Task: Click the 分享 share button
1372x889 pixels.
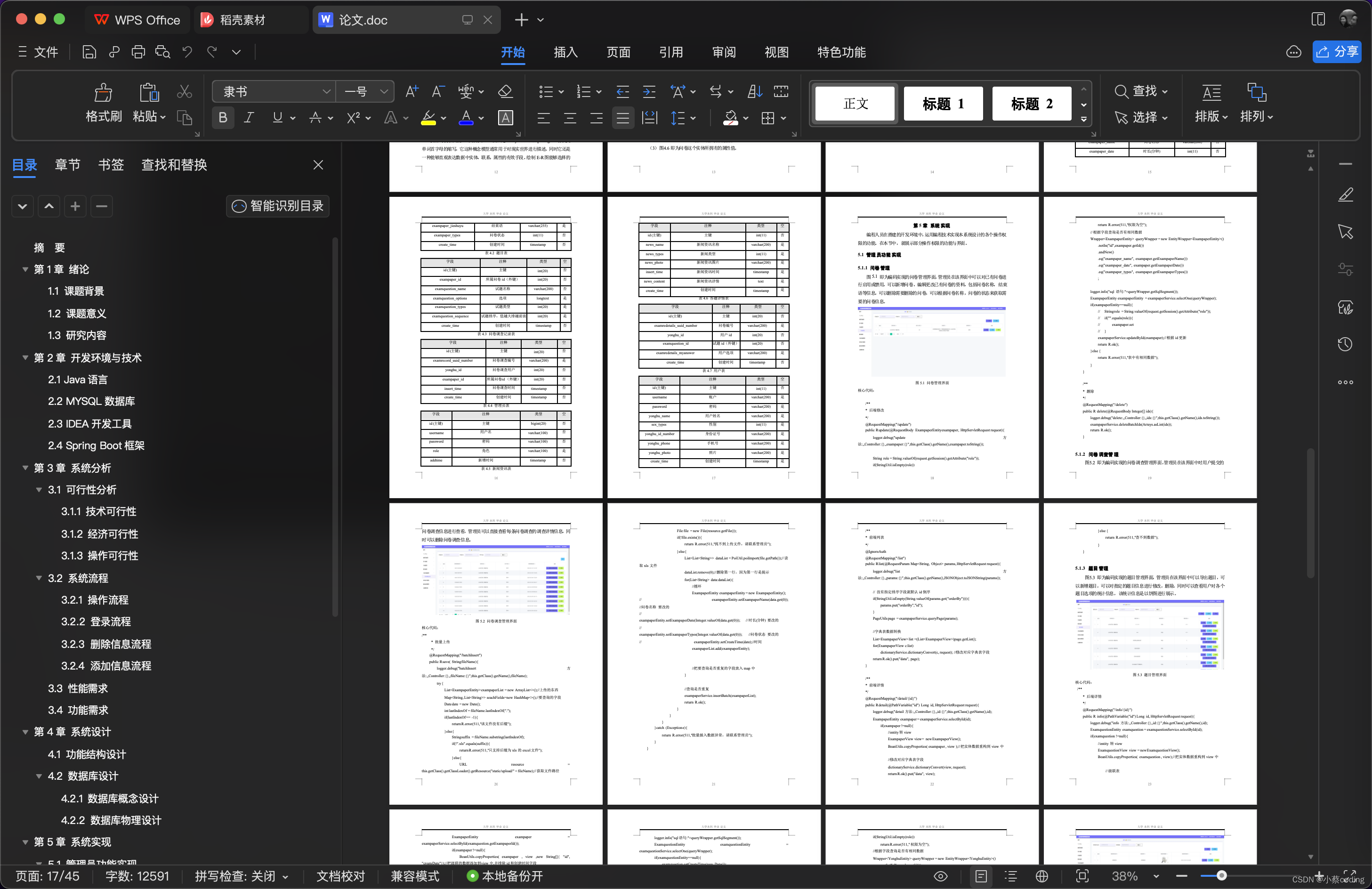Action: click(x=1337, y=52)
